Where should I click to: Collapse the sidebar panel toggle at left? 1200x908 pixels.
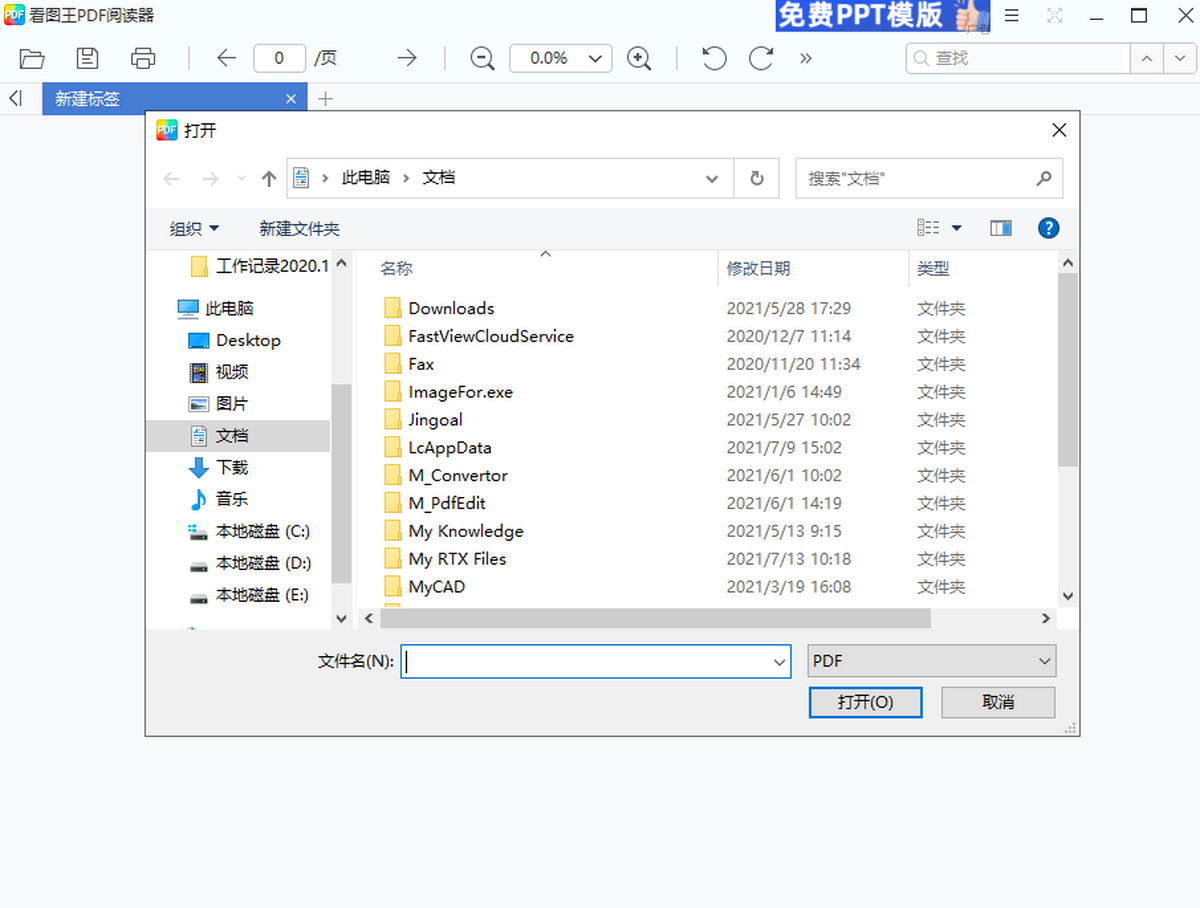(15, 98)
